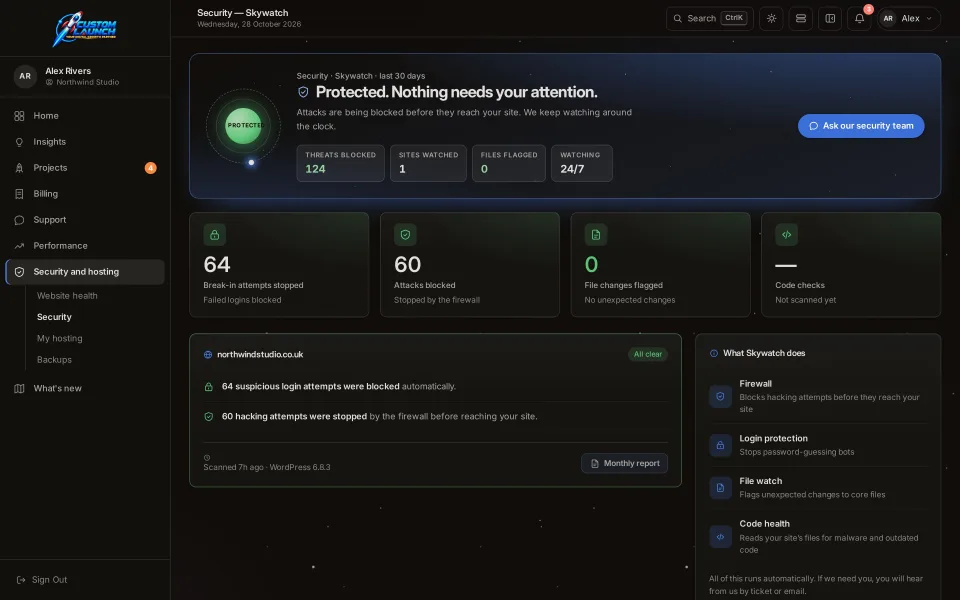Click the code icon on Code checks card

coord(787,234)
